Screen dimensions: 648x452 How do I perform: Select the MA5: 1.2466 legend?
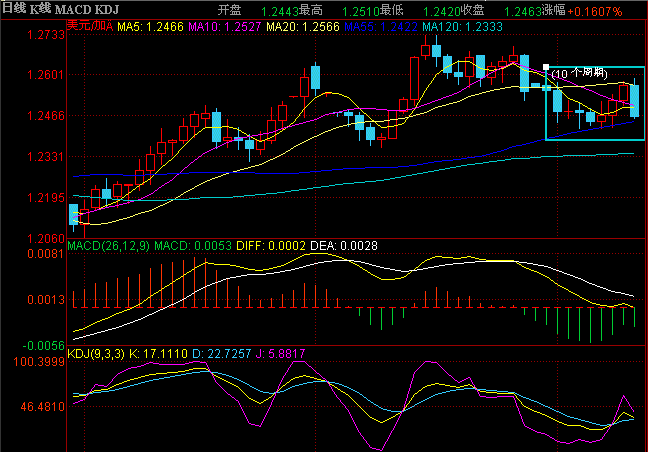click(150, 27)
